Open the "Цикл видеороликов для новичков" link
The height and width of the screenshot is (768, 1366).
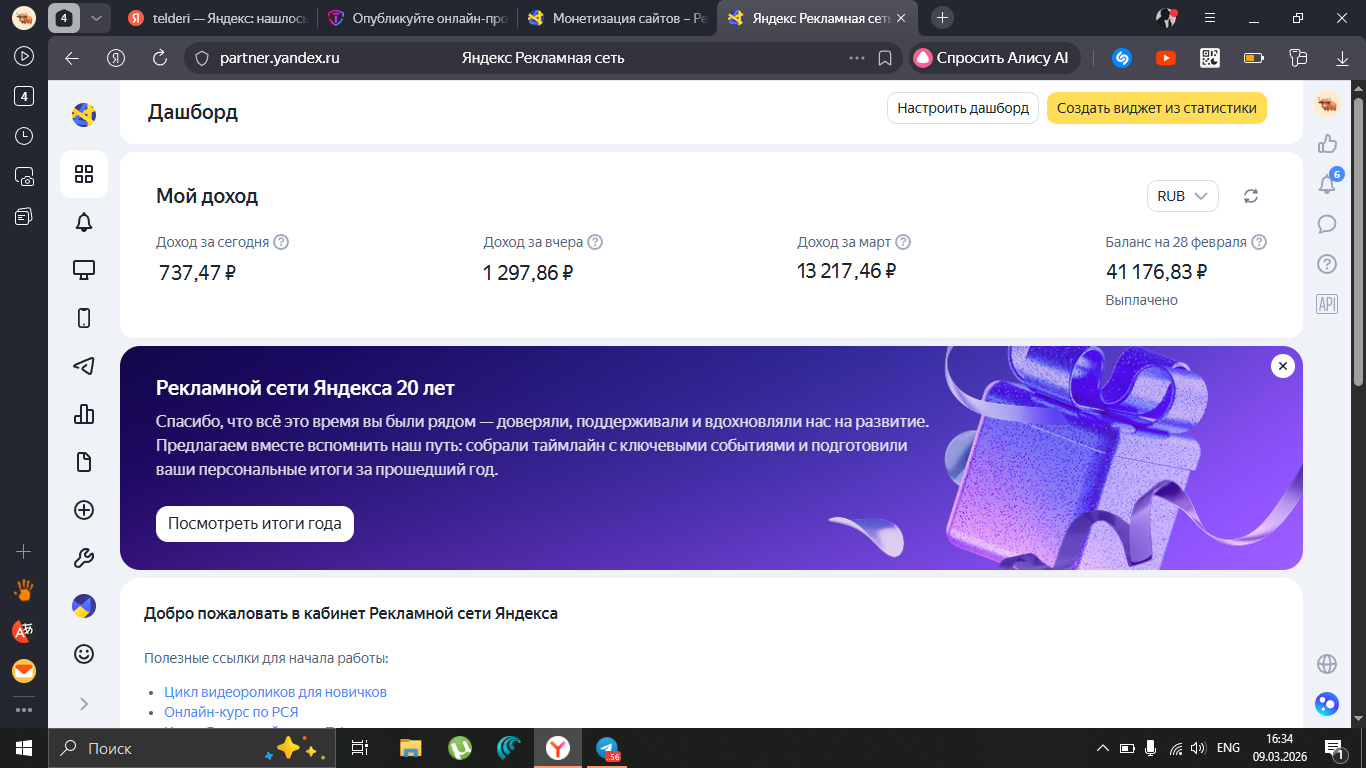pyautogui.click(x=275, y=692)
